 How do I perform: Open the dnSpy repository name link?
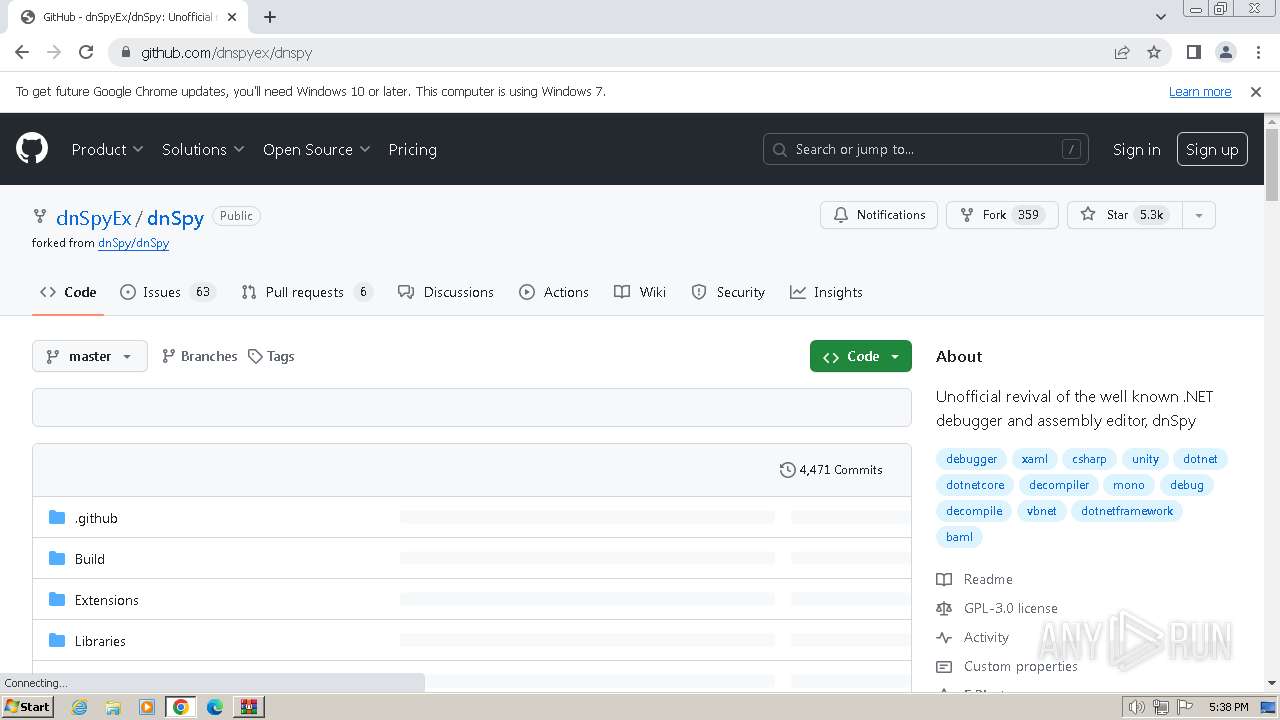175,217
